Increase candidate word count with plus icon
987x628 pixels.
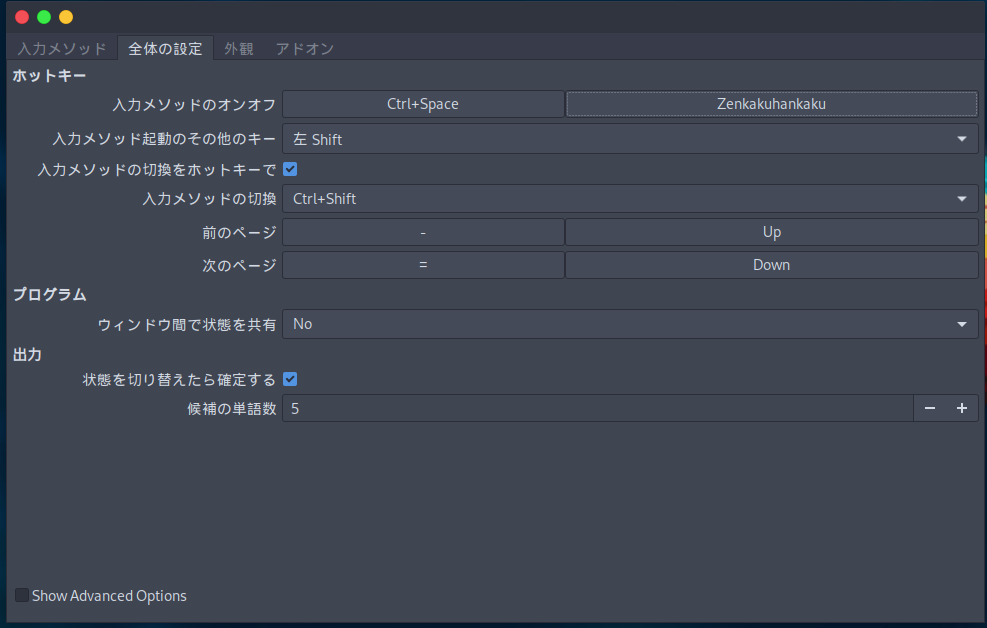click(962, 408)
